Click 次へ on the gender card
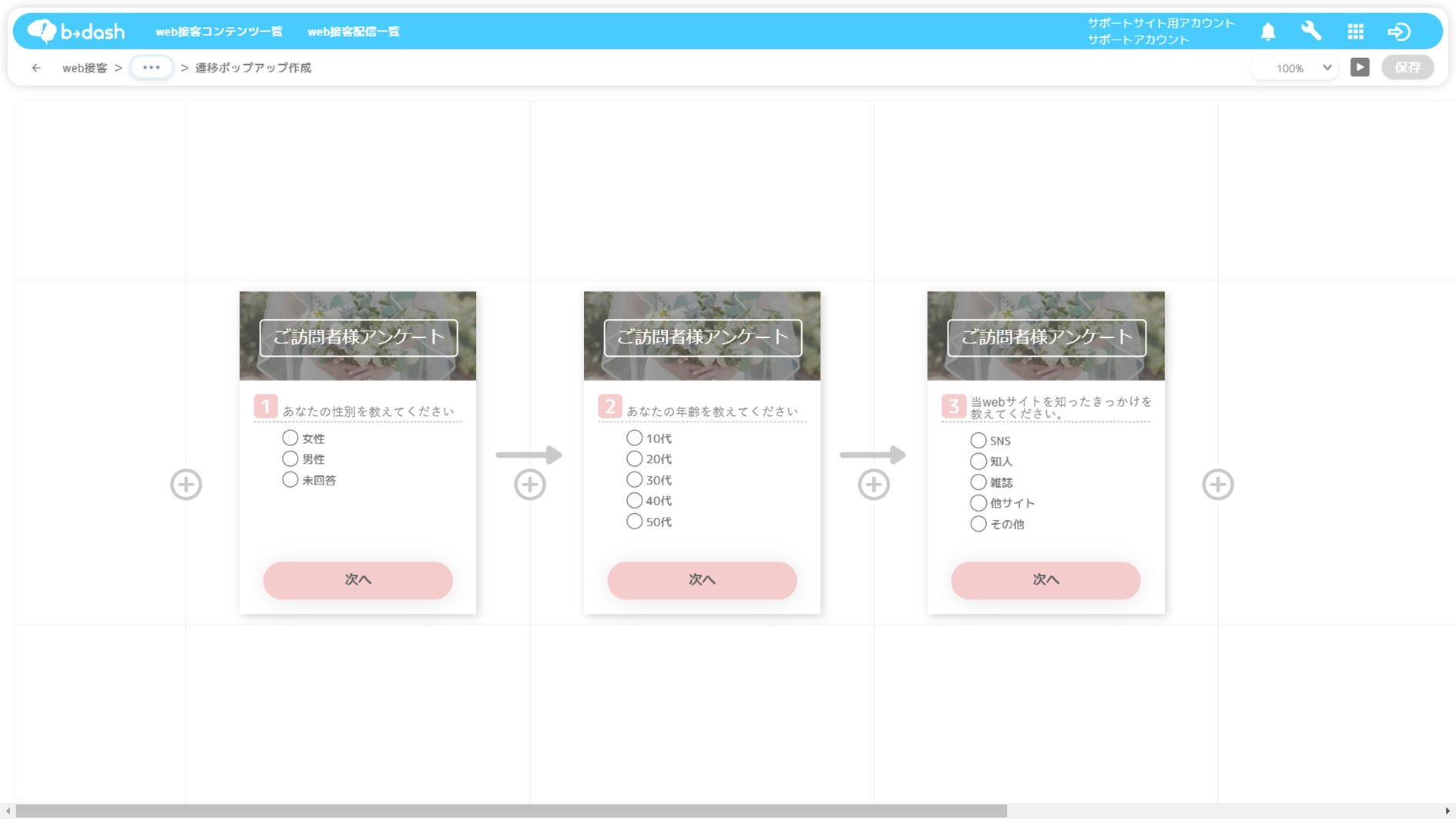 (x=357, y=580)
